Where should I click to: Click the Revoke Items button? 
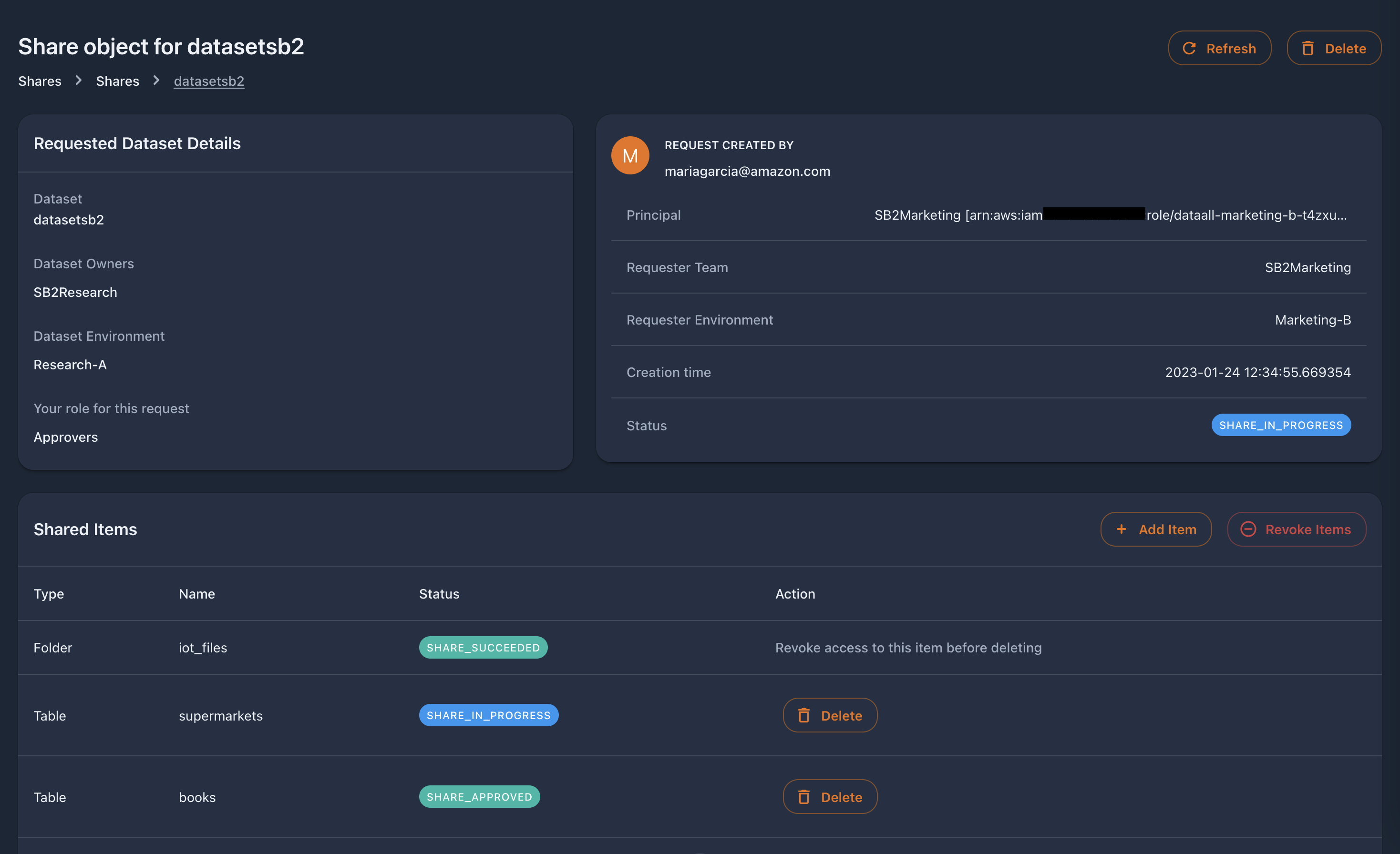pyautogui.click(x=1297, y=529)
